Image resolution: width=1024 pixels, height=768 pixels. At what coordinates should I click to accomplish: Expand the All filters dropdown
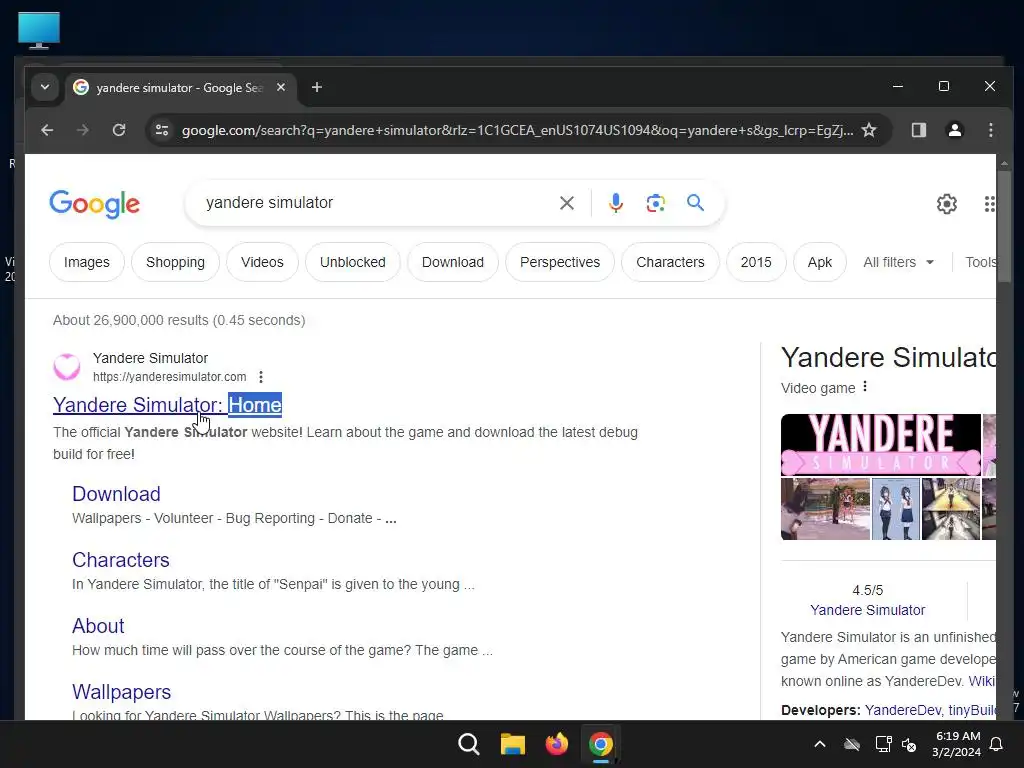(x=899, y=262)
